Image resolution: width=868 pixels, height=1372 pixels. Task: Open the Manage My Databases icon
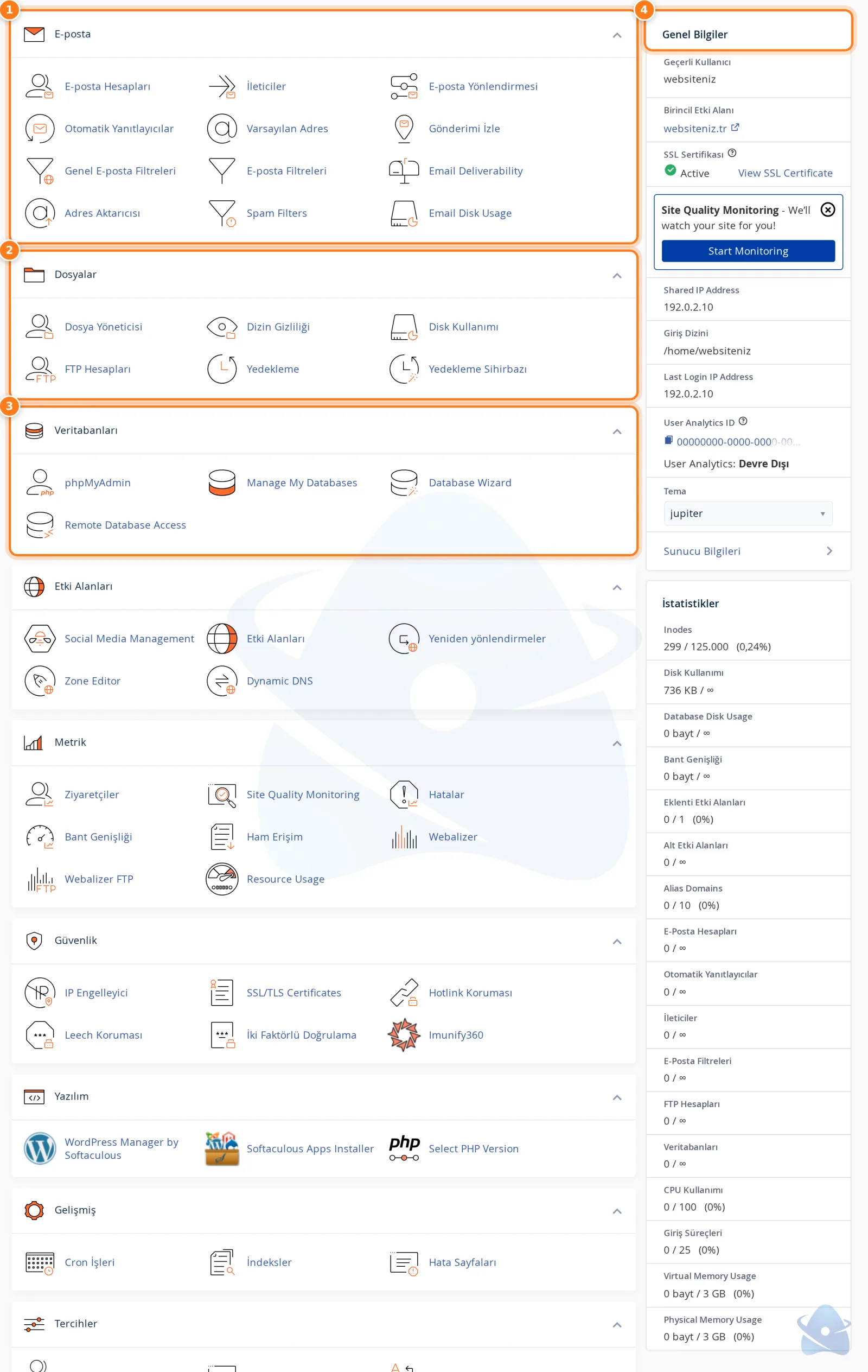(221, 482)
